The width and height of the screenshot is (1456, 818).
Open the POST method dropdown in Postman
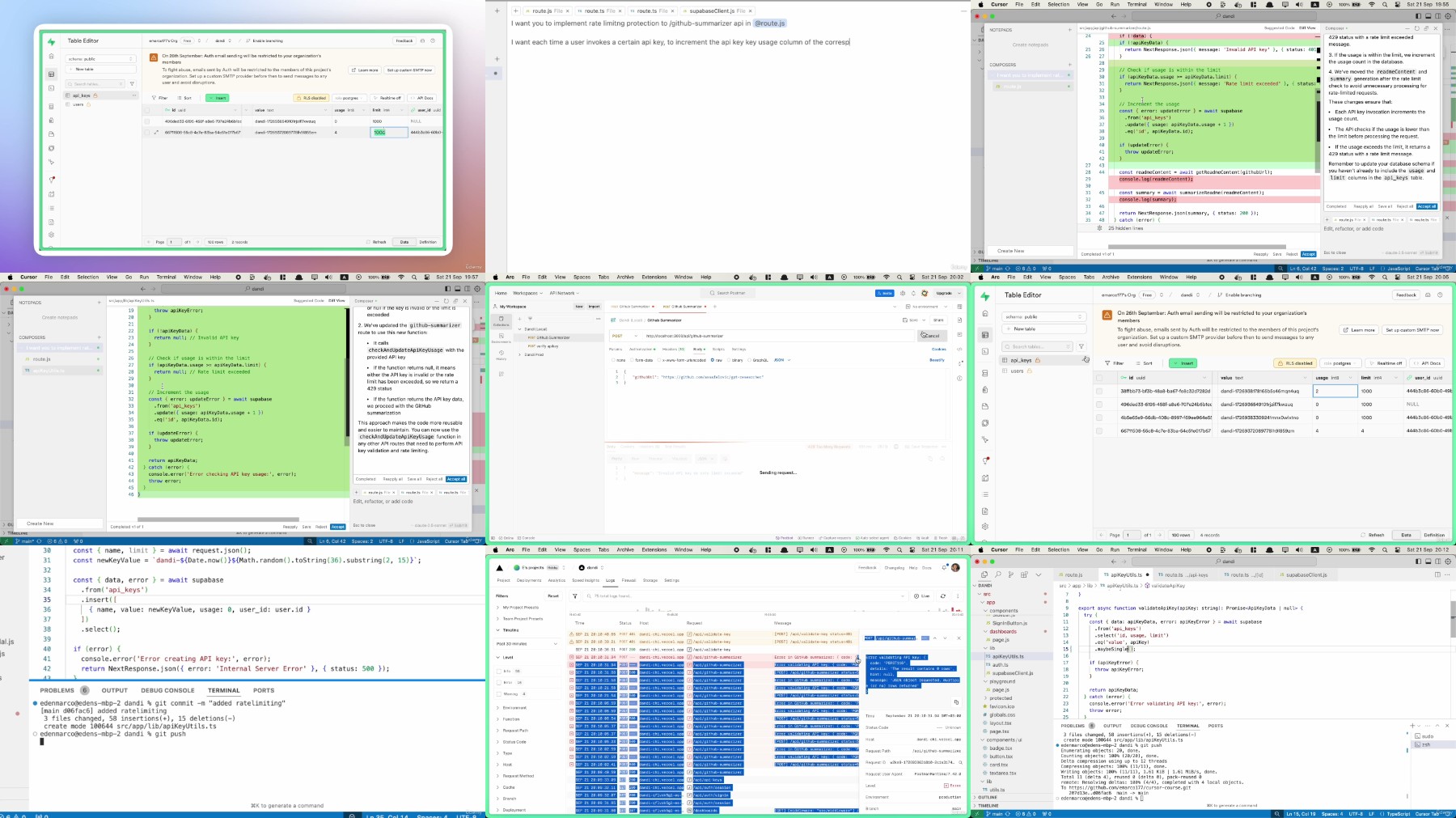(624, 336)
